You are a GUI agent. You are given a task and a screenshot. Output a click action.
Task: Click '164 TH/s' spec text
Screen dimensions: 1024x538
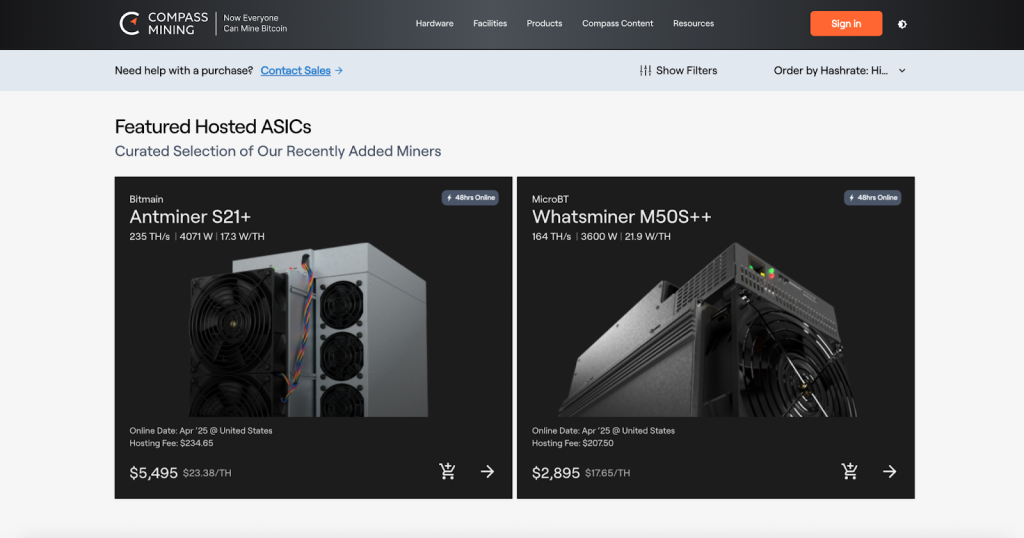[x=551, y=236]
